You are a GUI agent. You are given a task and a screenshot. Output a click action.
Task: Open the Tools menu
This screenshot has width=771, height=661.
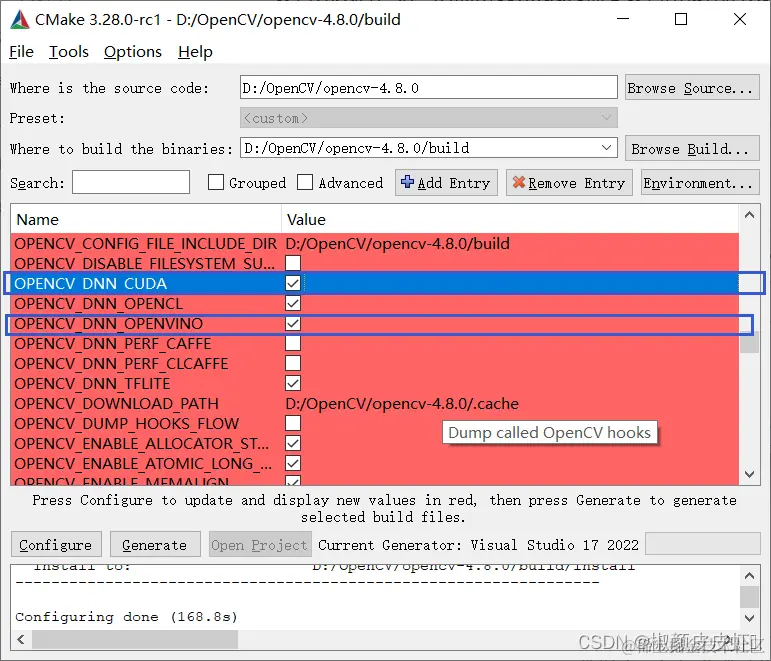pos(69,52)
